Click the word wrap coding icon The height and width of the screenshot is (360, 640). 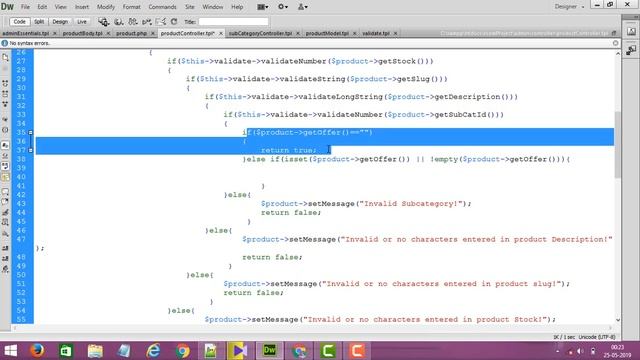5,167
